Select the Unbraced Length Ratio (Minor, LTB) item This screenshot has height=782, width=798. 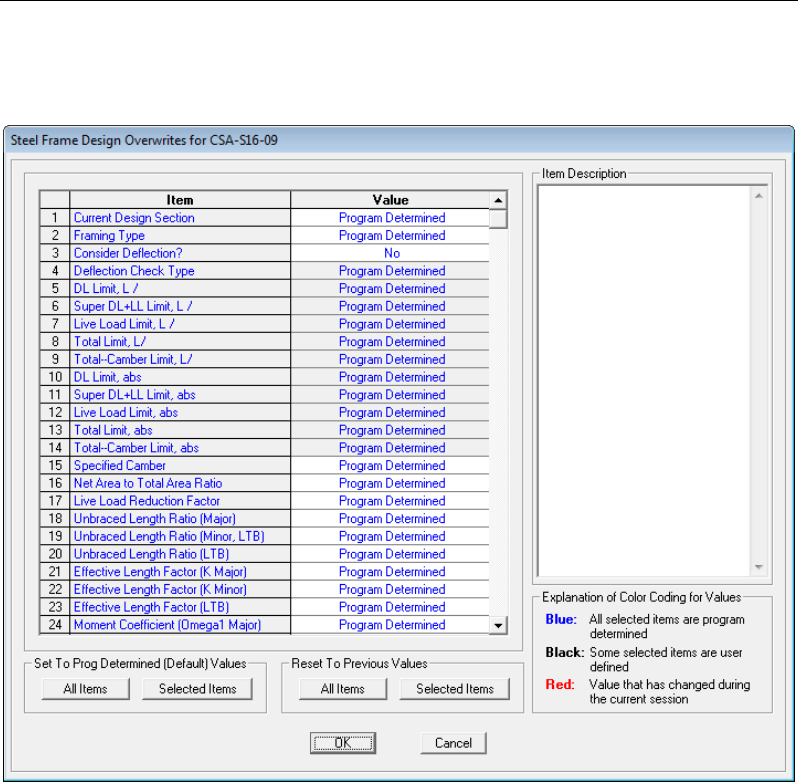point(180,536)
